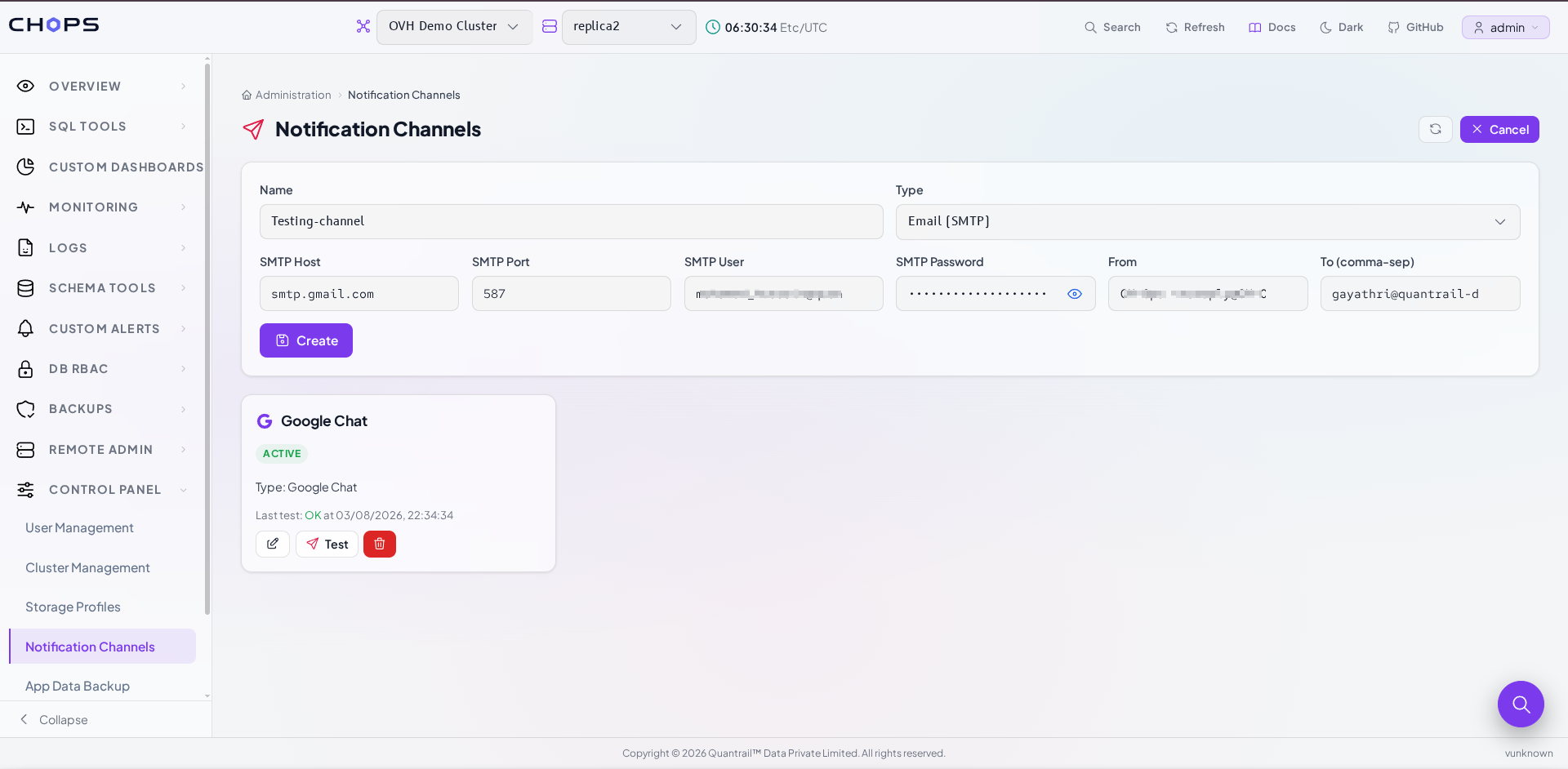1568x769 pixels.
Task: Cancel the new channel form
Action: (x=1499, y=129)
